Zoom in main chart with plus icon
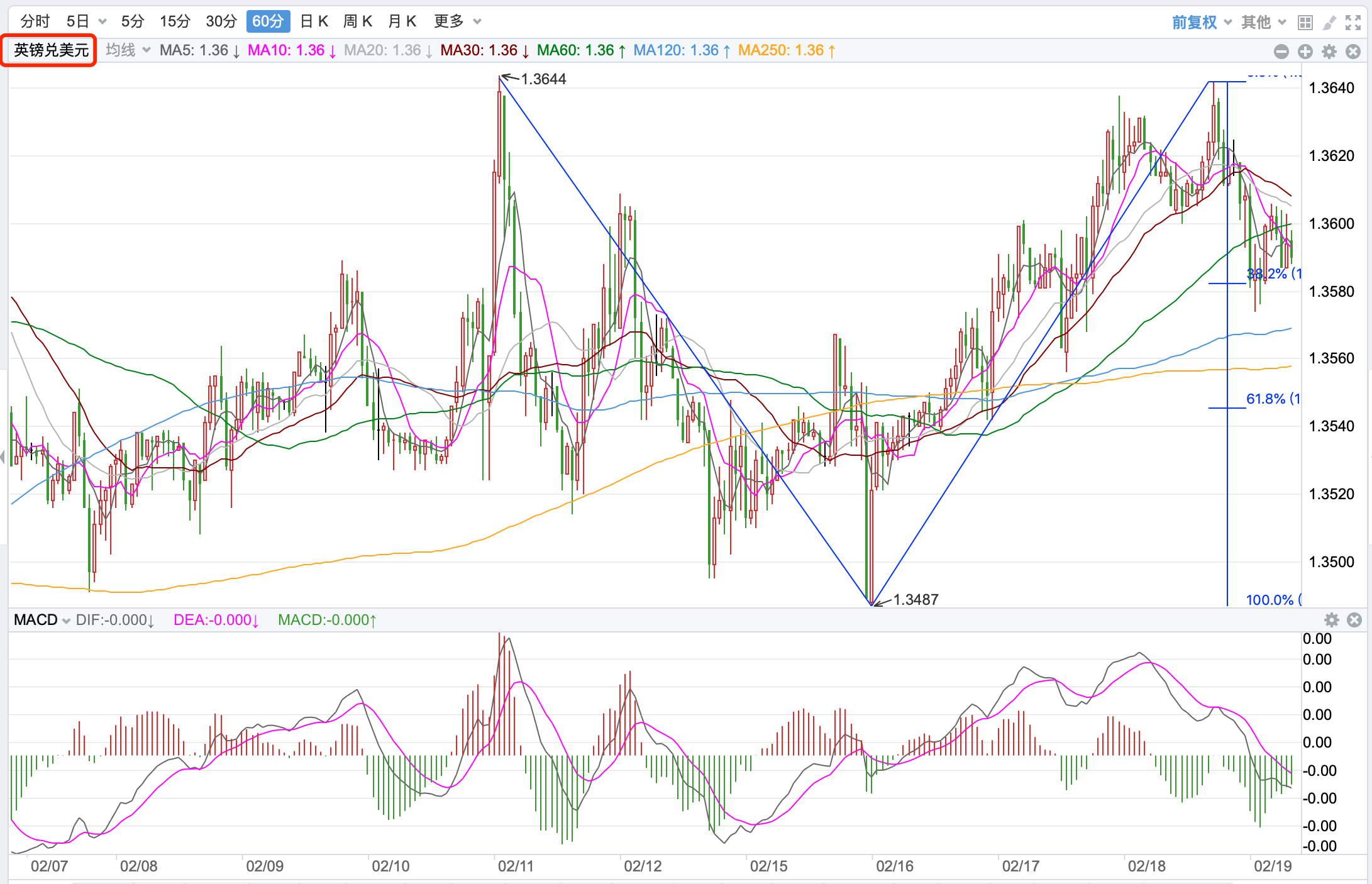Screen dimensions: 1372x884 [x=1305, y=52]
